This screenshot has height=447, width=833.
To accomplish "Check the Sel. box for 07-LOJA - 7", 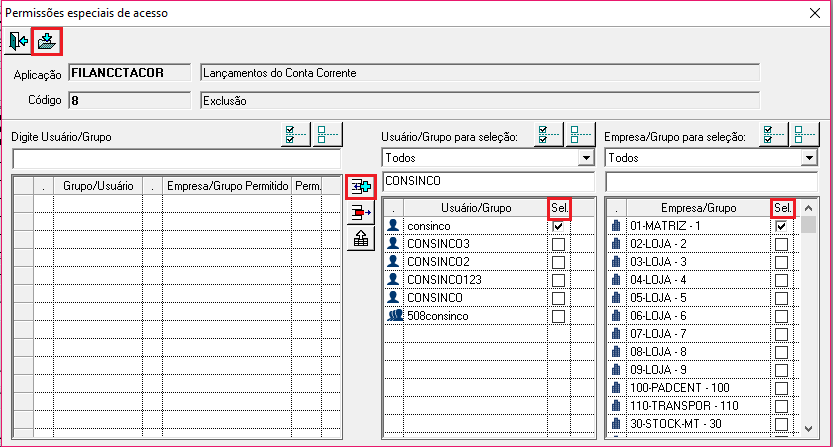I will click(x=781, y=334).
